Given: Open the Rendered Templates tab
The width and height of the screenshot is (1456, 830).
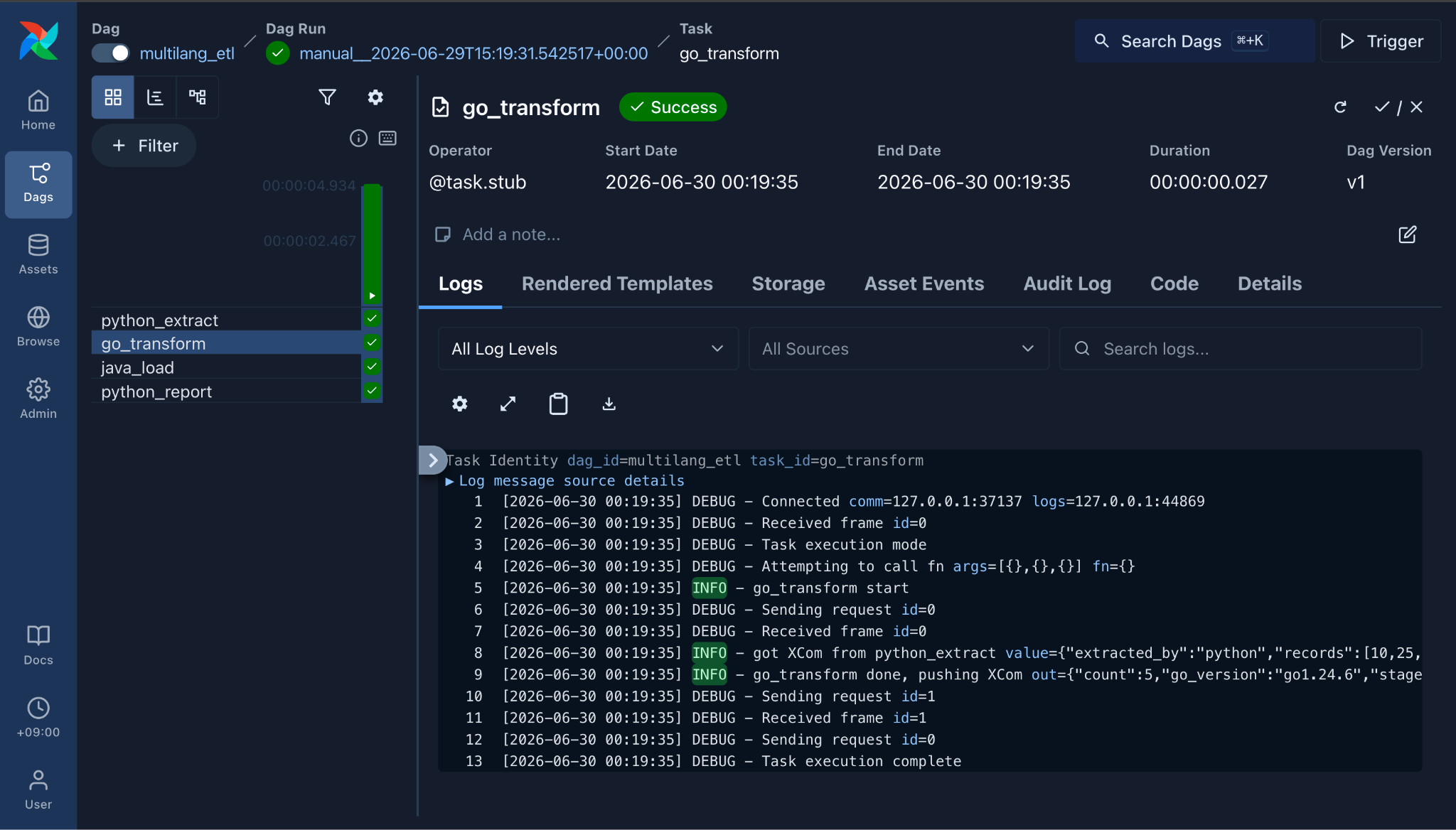Looking at the screenshot, I should [617, 284].
